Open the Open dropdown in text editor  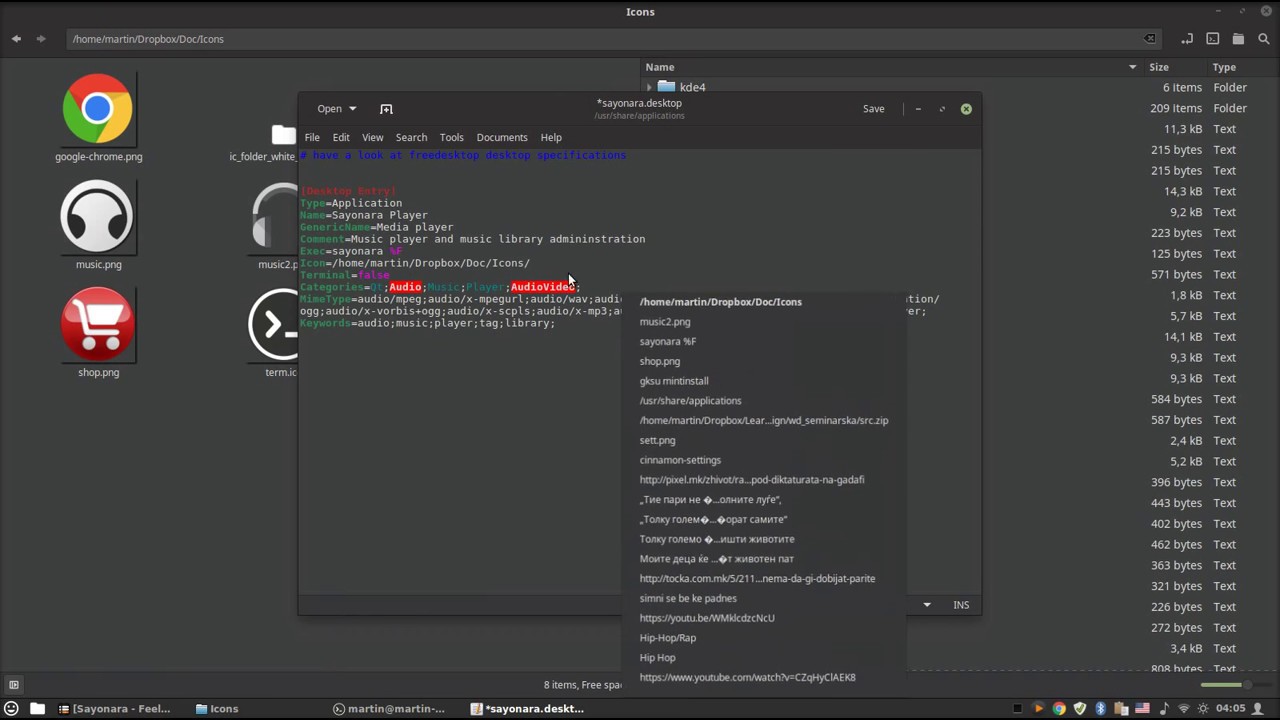point(336,109)
